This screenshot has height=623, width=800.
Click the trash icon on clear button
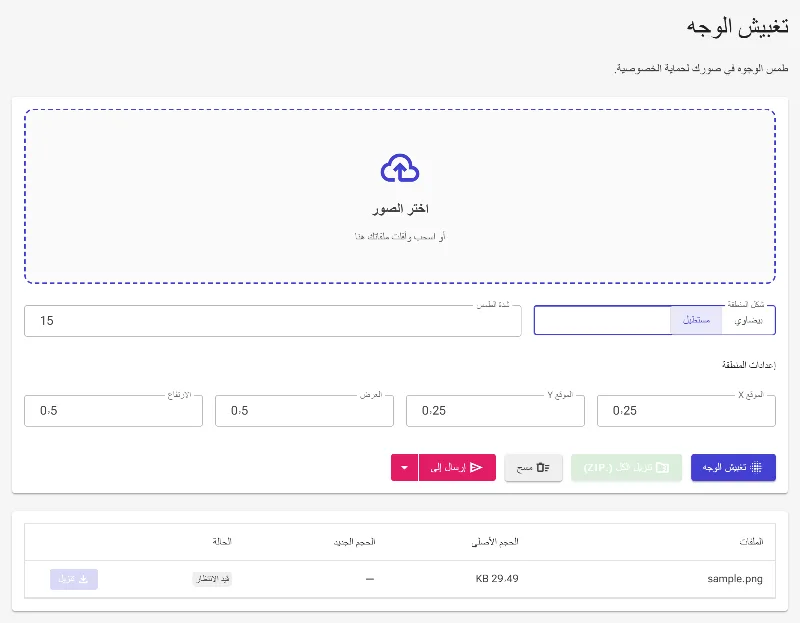pyautogui.click(x=543, y=467)
